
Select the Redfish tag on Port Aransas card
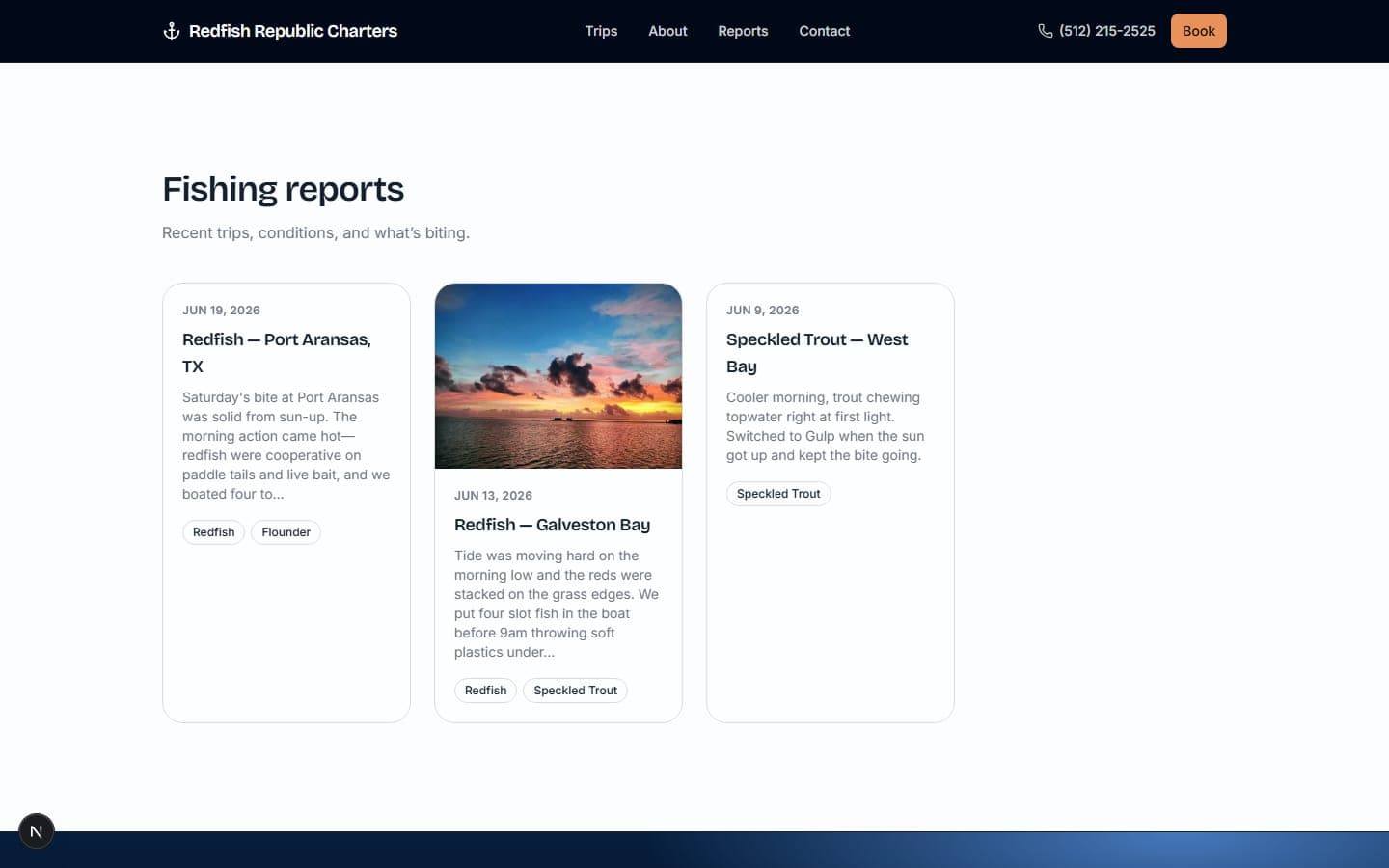point(214,532)
